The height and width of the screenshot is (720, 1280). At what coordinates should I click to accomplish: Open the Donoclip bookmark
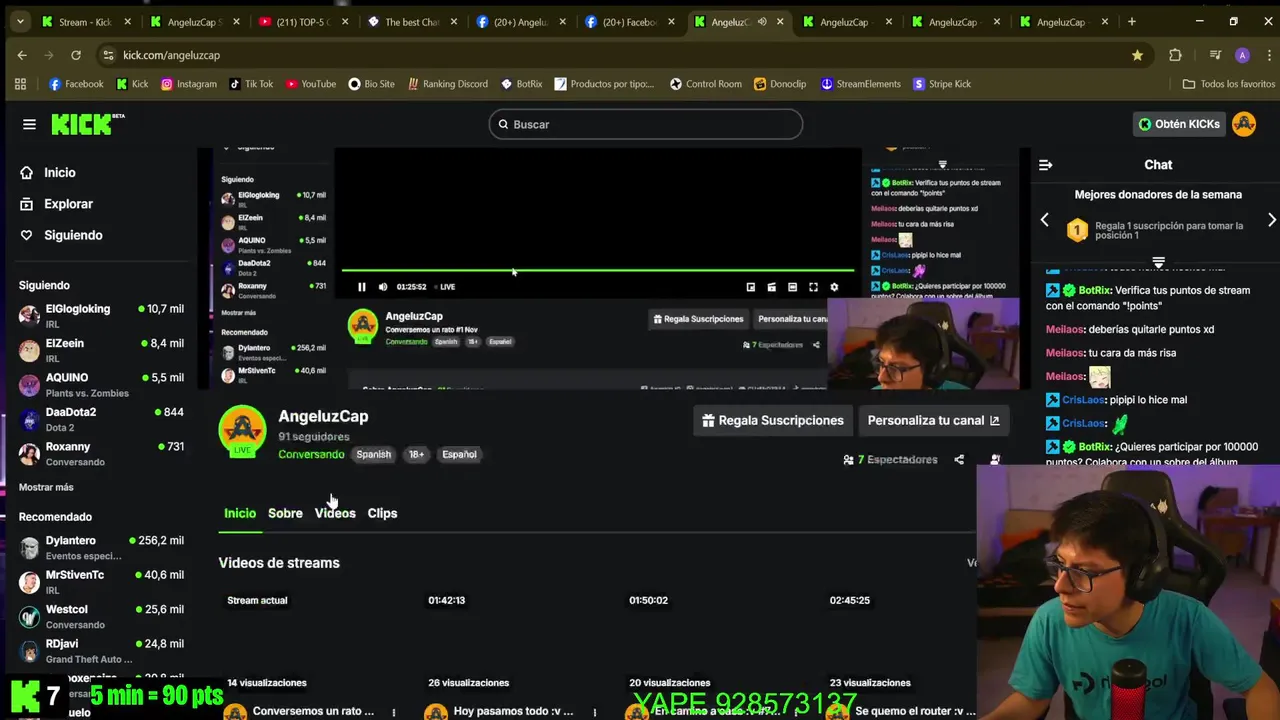[x=779, y=84]
